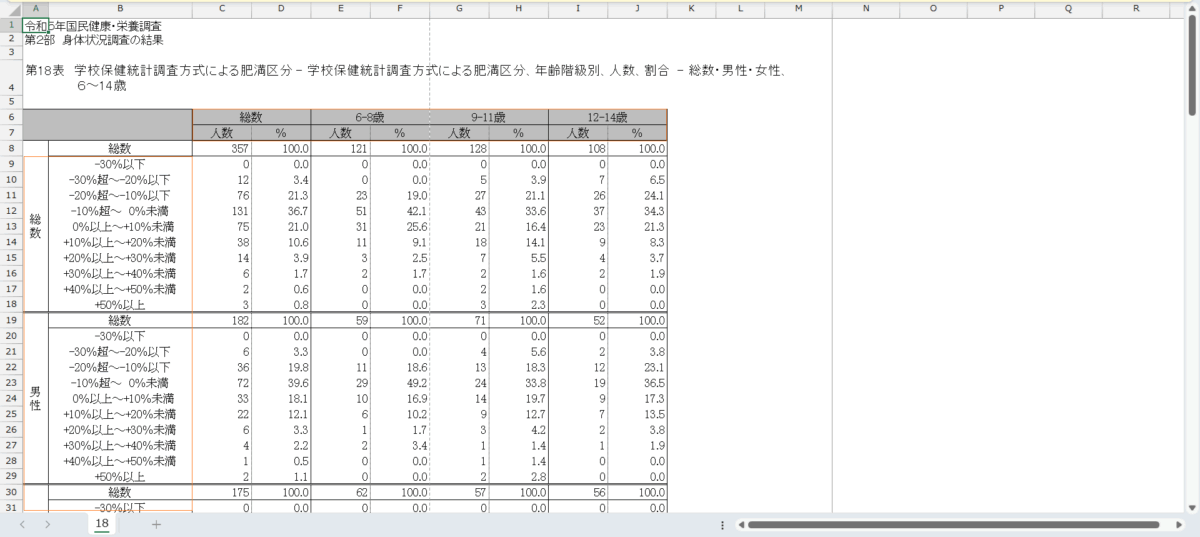
Task: Select column D header
Action: 281,8
